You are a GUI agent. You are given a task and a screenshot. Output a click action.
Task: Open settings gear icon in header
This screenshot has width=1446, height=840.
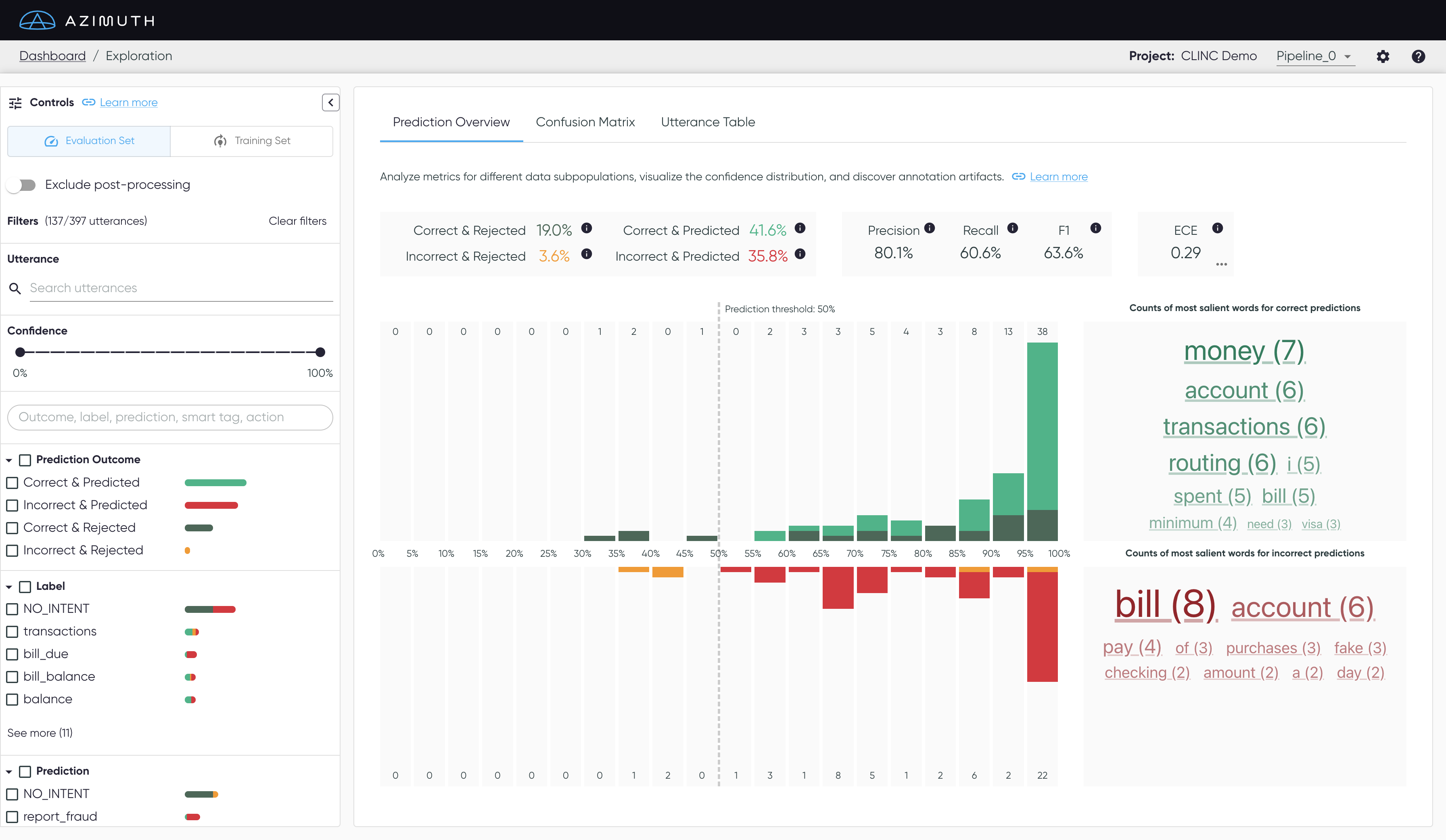click(1382, 56)
